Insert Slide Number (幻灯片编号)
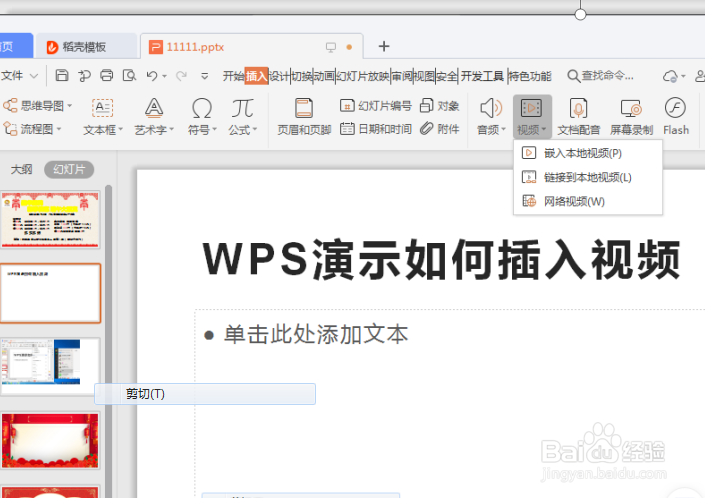 pos(376,106)
